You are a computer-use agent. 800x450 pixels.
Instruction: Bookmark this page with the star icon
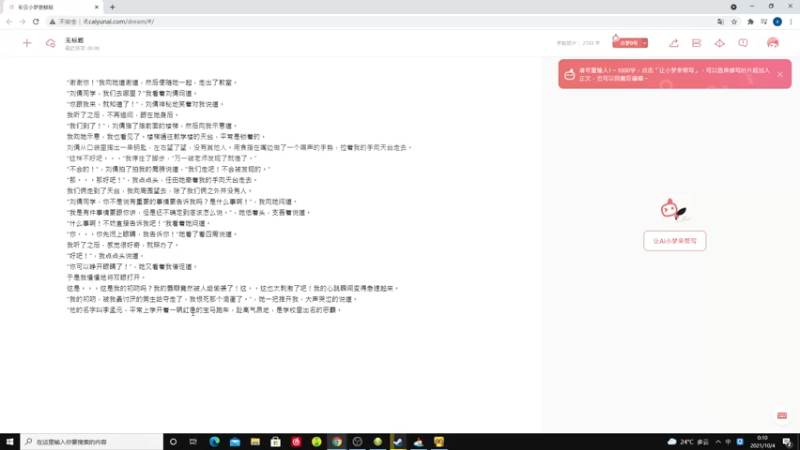734,21
